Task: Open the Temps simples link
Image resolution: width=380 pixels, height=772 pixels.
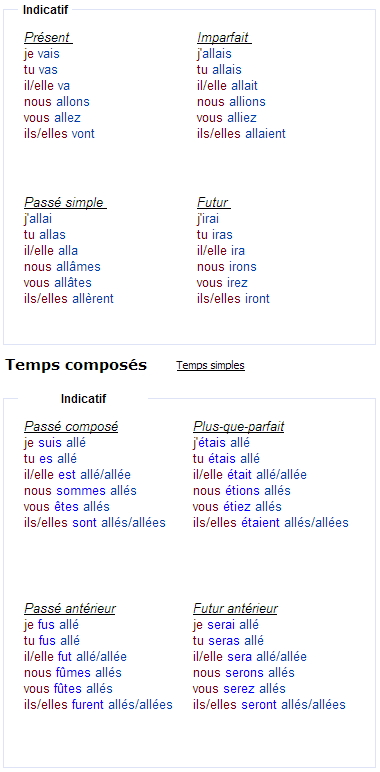Action: coord(210,365)
